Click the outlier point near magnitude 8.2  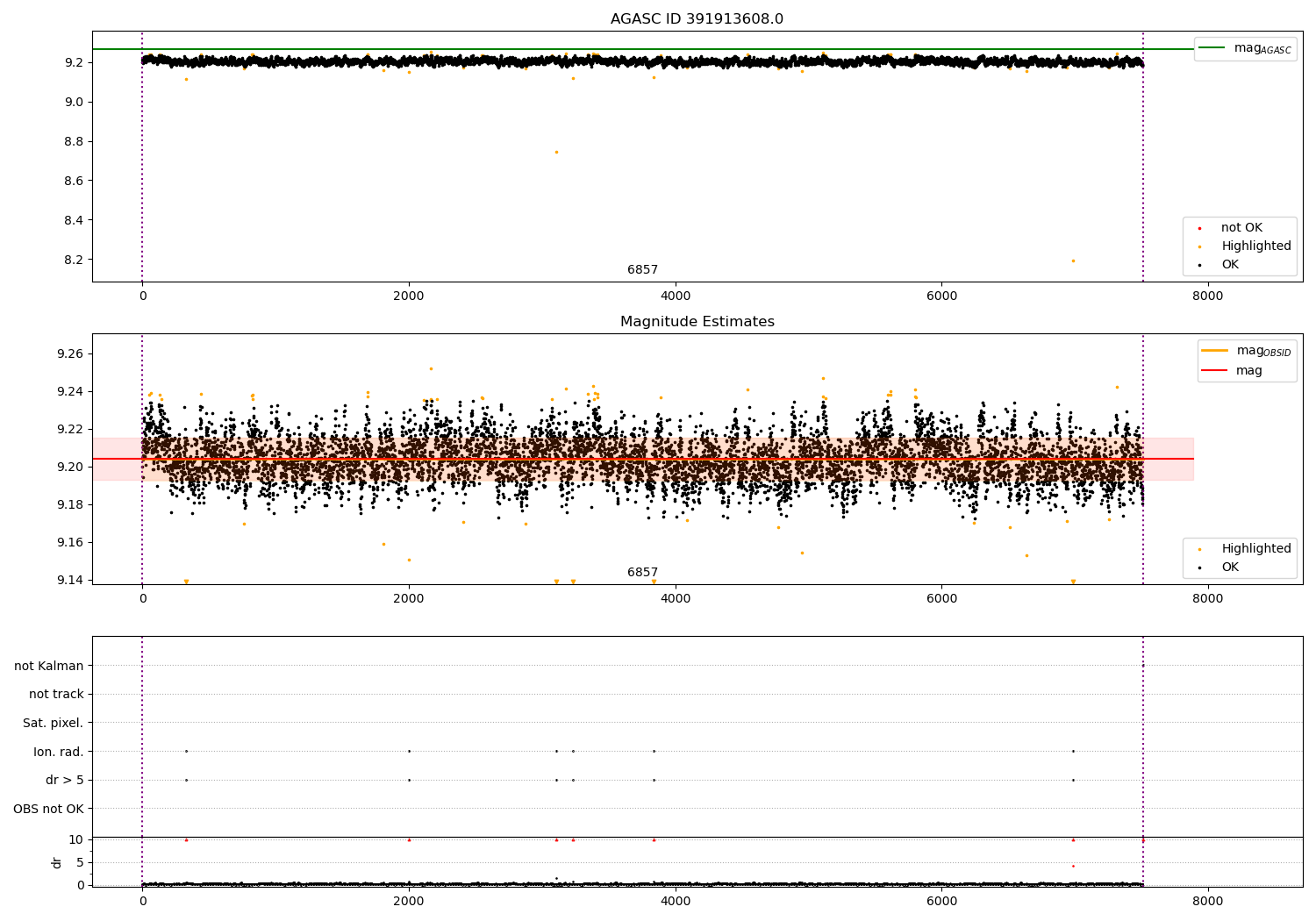pos(1073,261)
